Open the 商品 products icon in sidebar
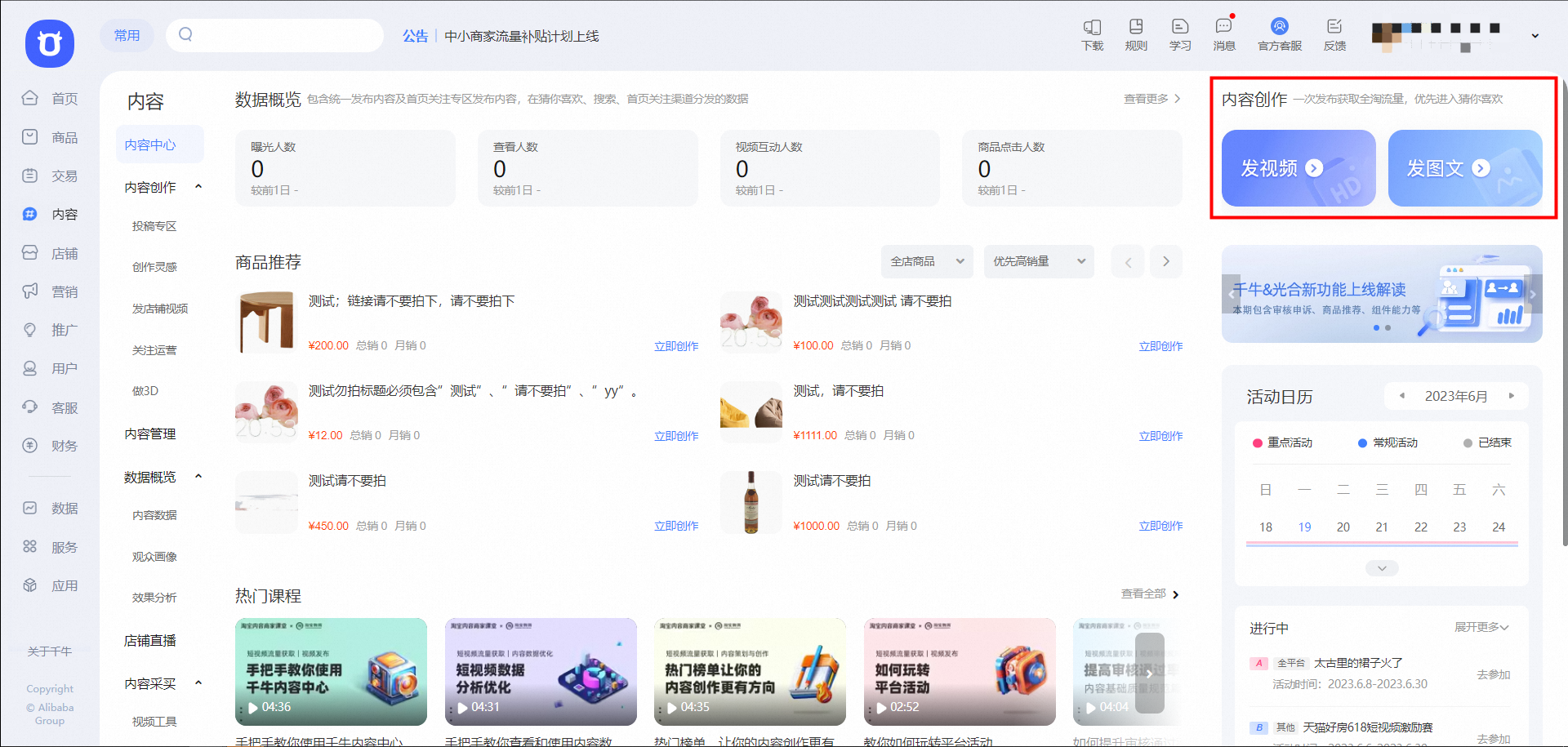This screenshot has height=747, width=1568. point(30,137)
